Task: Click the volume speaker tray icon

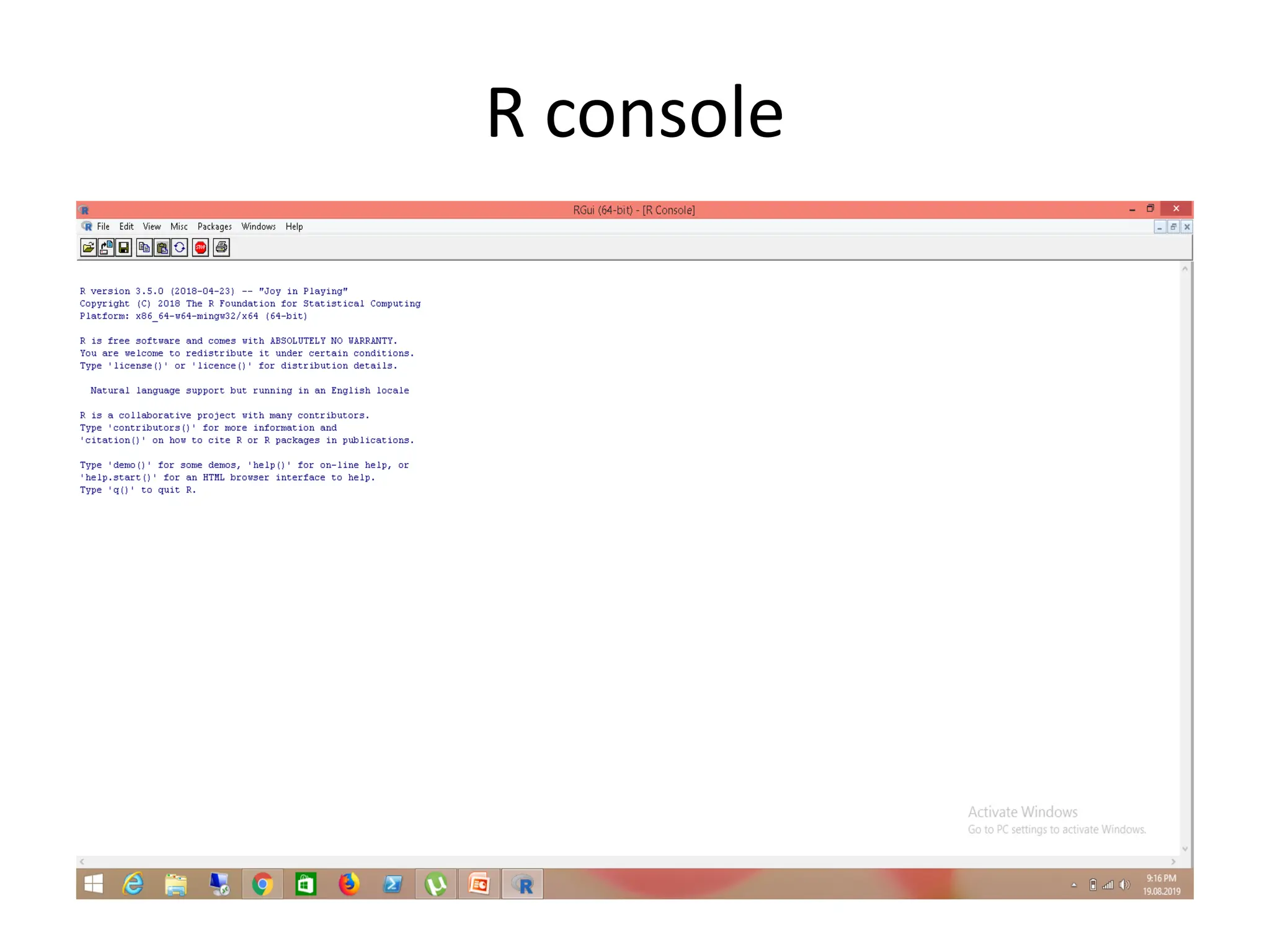Action: (1124, 885)
